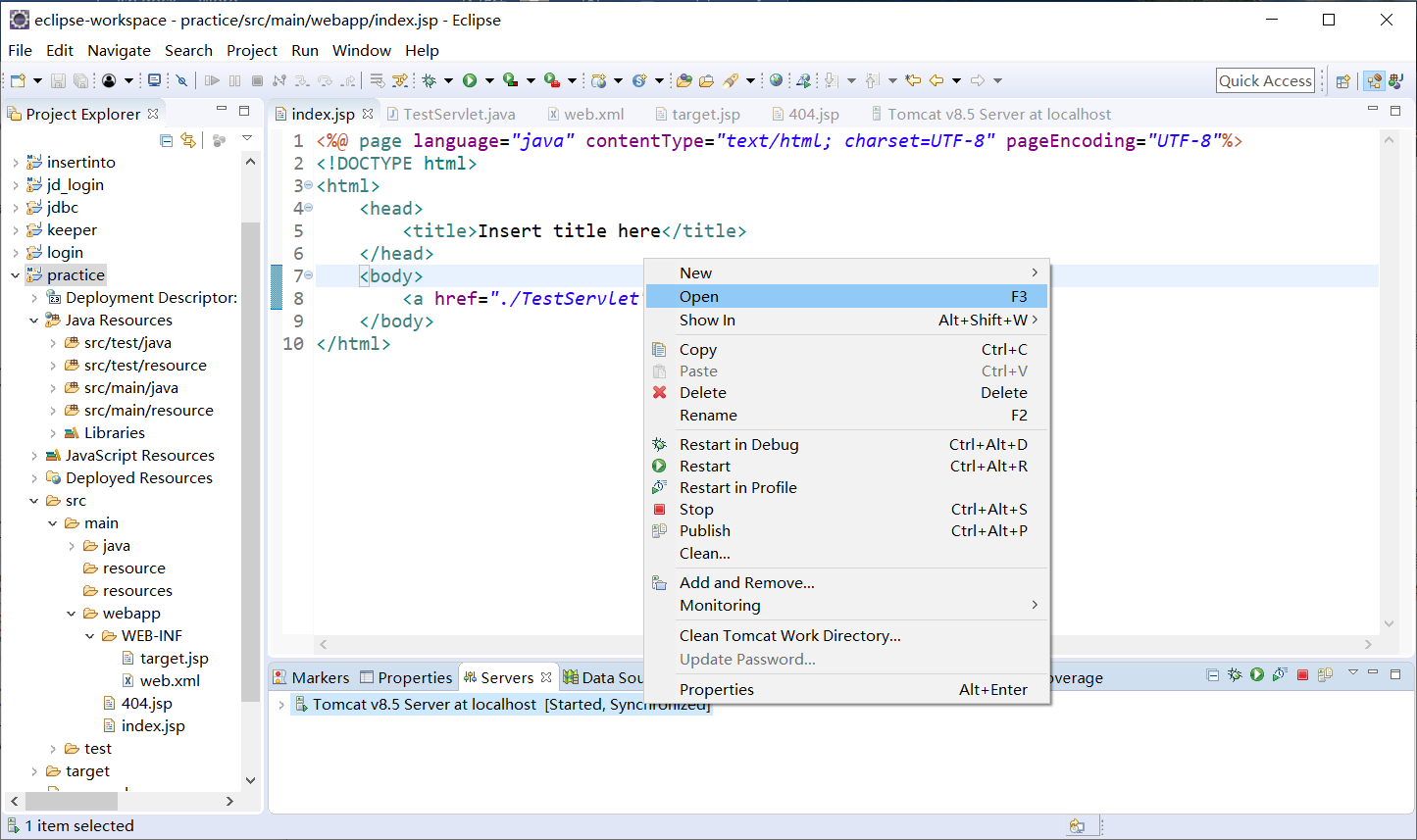Click the Terminate toolbar icon
Screen dimensions: 1417x840
pos(257,80)
